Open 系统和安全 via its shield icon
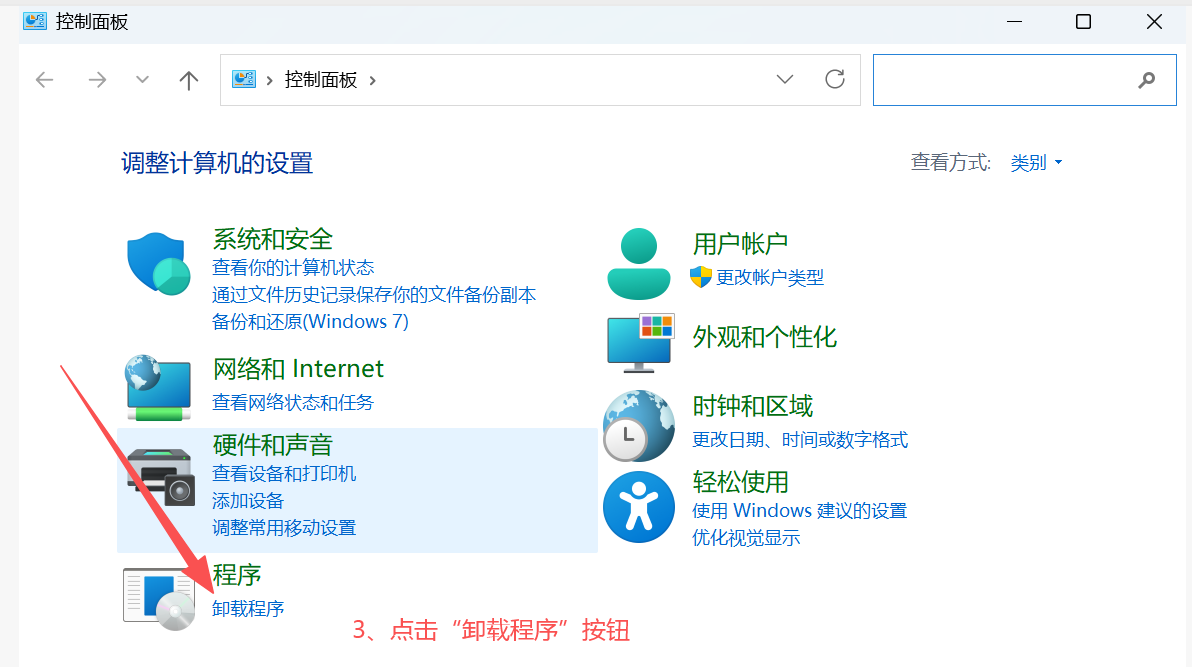The image size is (1192, 667). [157, 265]
